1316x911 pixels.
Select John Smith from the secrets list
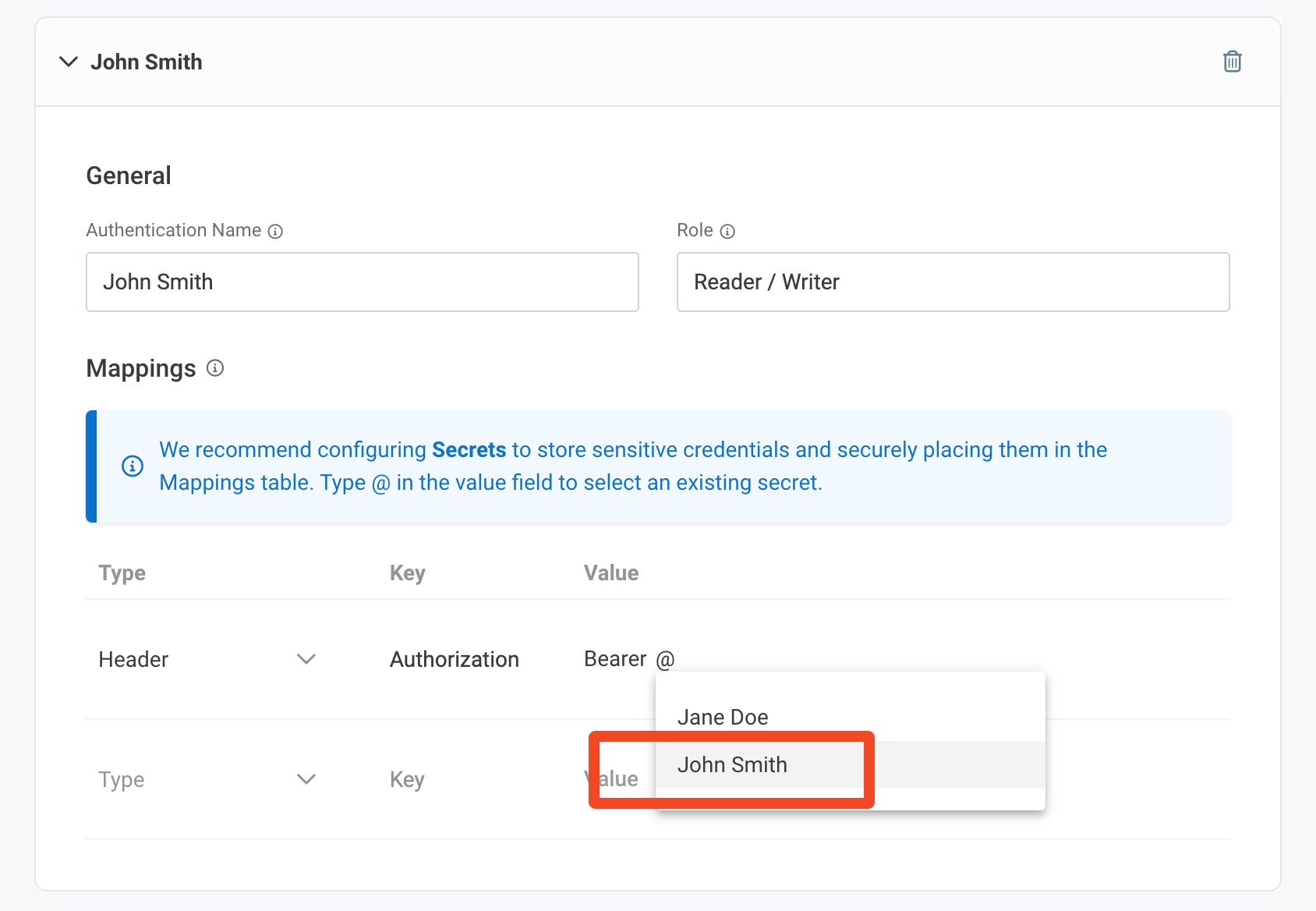coord(850,765)
